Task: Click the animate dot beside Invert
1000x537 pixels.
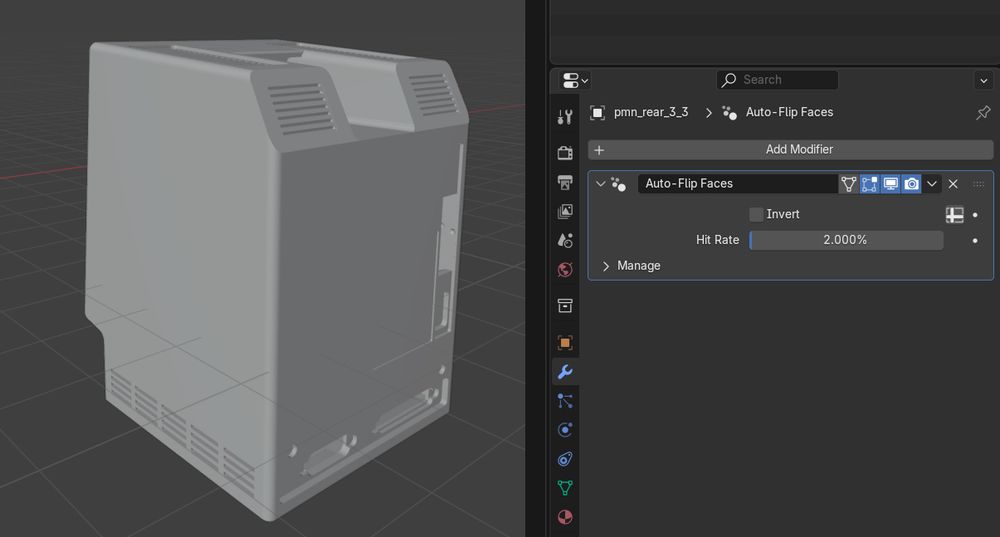Action: 975,215
